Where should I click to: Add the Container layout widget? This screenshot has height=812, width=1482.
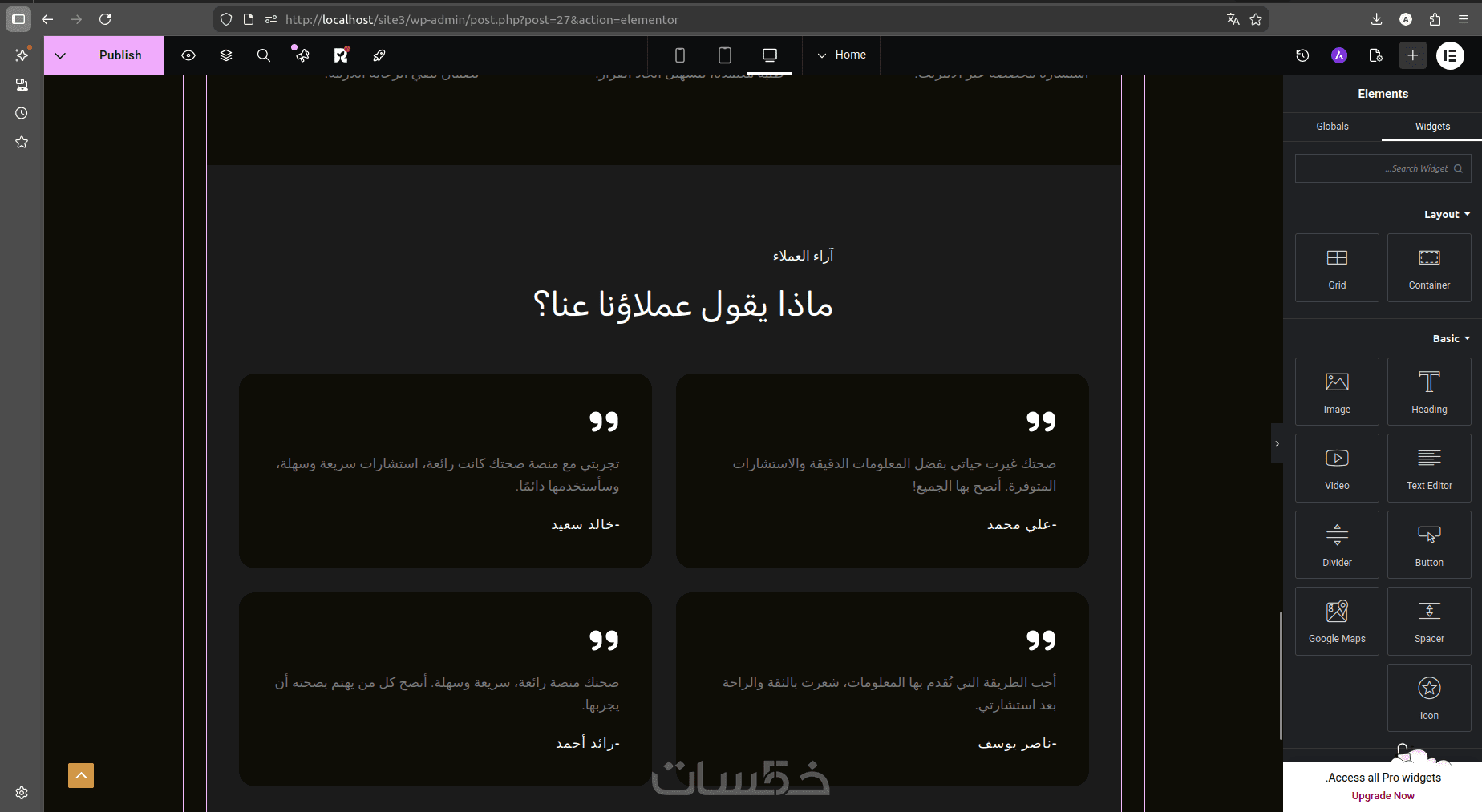click(x=1429, y=268)
